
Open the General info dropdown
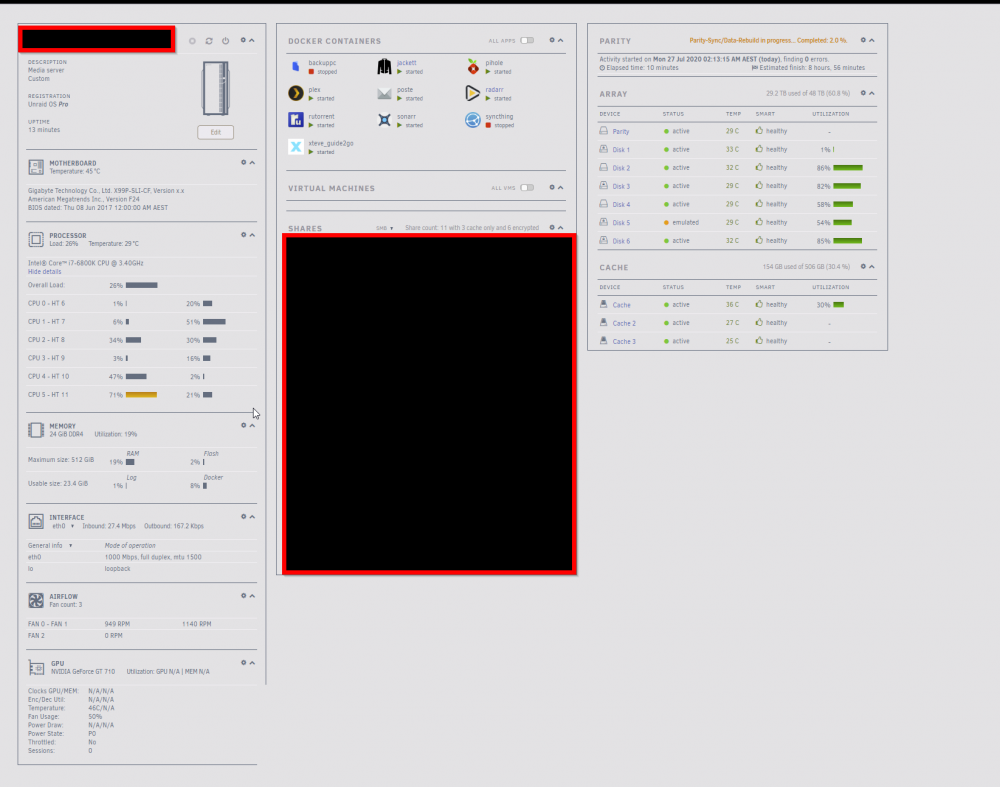(x=50, y=545)
